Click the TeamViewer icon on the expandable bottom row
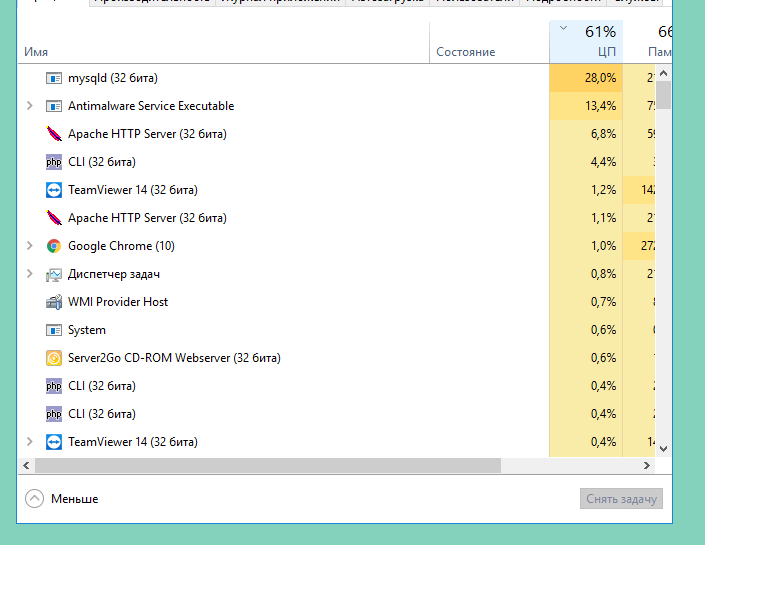Image resolution: width=768 pixels, height=614 pixels. tap(54, 442)
